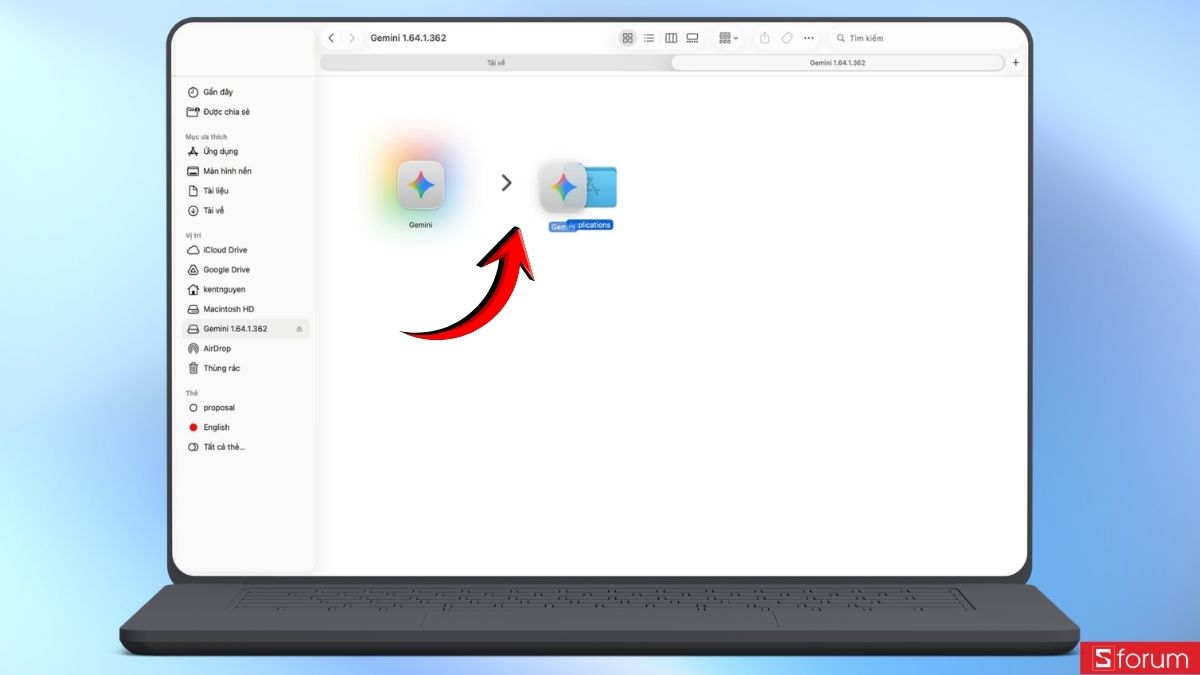This screenshot has height=675, width=1200.
Task: Switch to the Tải về tab
Action: [x=496, y=62]
